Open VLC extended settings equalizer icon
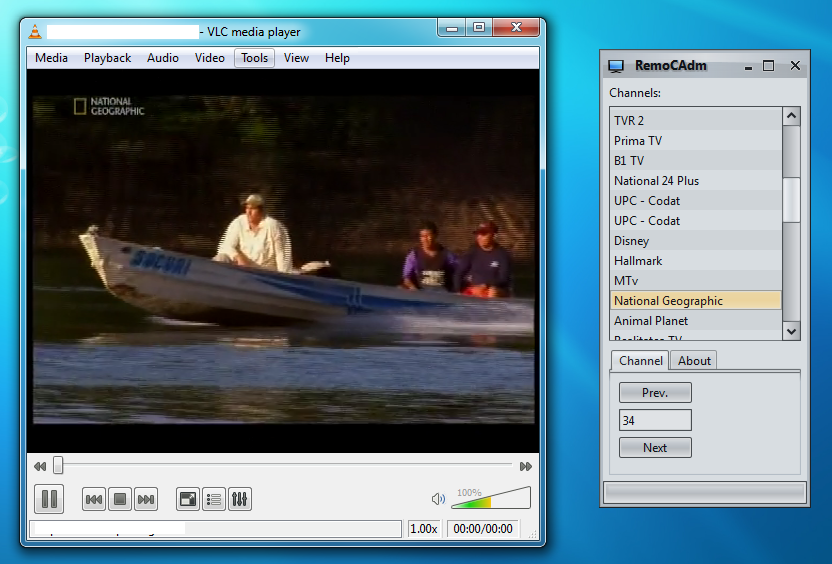The width and height of the screenshot is (832, 564). point(240,499)
